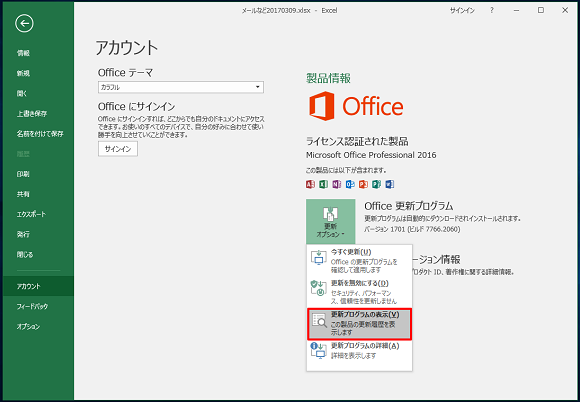Select 発行 in the sidebar
The image size is (580, 402).
[x=23, y=234]
